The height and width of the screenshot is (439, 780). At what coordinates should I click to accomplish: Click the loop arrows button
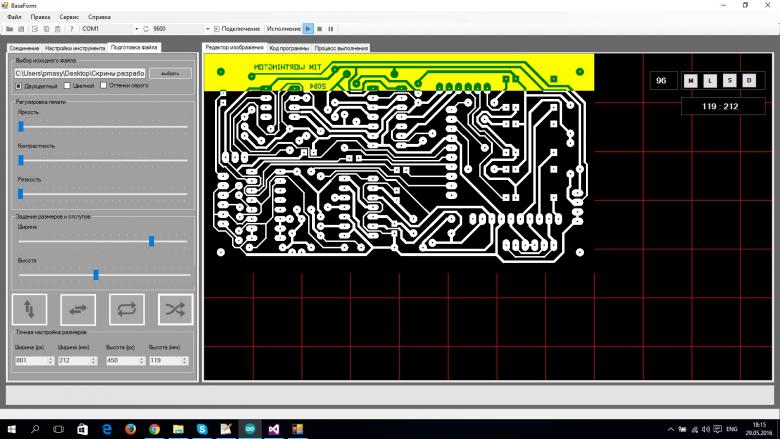tap(127, 309)
